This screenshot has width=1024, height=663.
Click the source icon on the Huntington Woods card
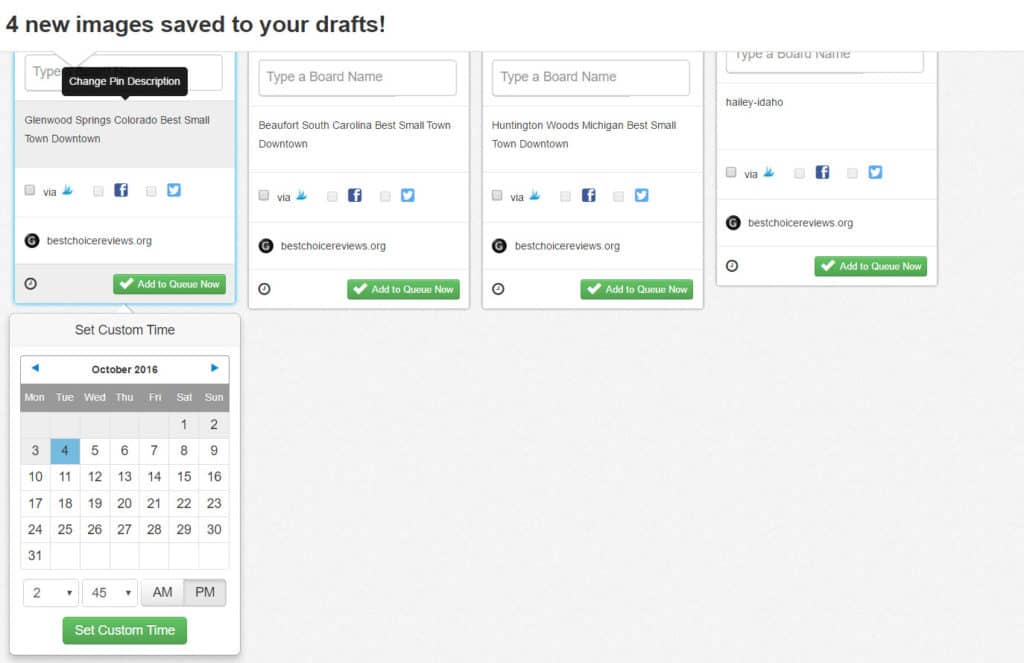(498, 245)
